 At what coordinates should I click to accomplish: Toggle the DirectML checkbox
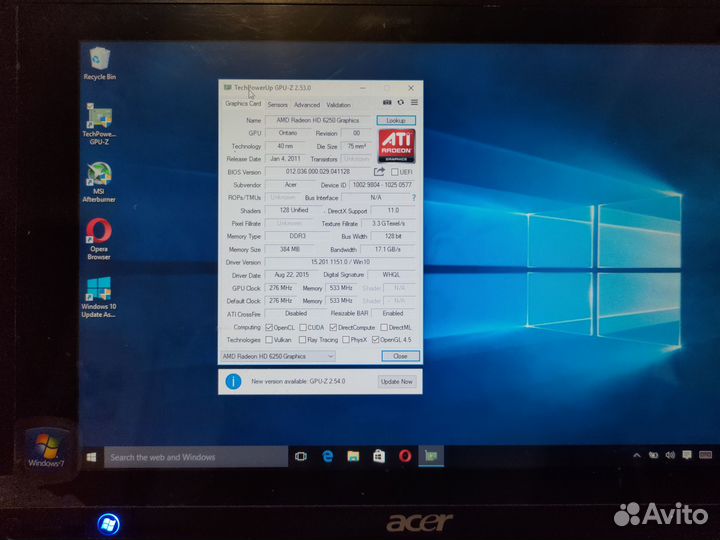point(384,327)
